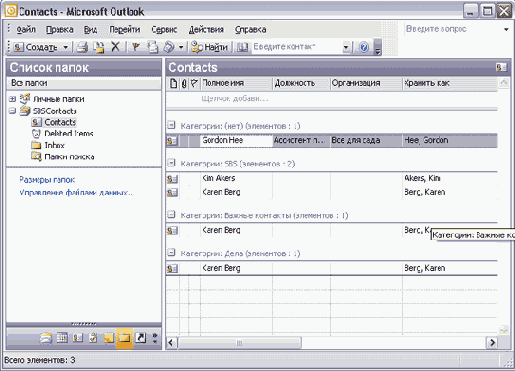Click the Delete (X) toolbar icon

(x=115, y=47)
